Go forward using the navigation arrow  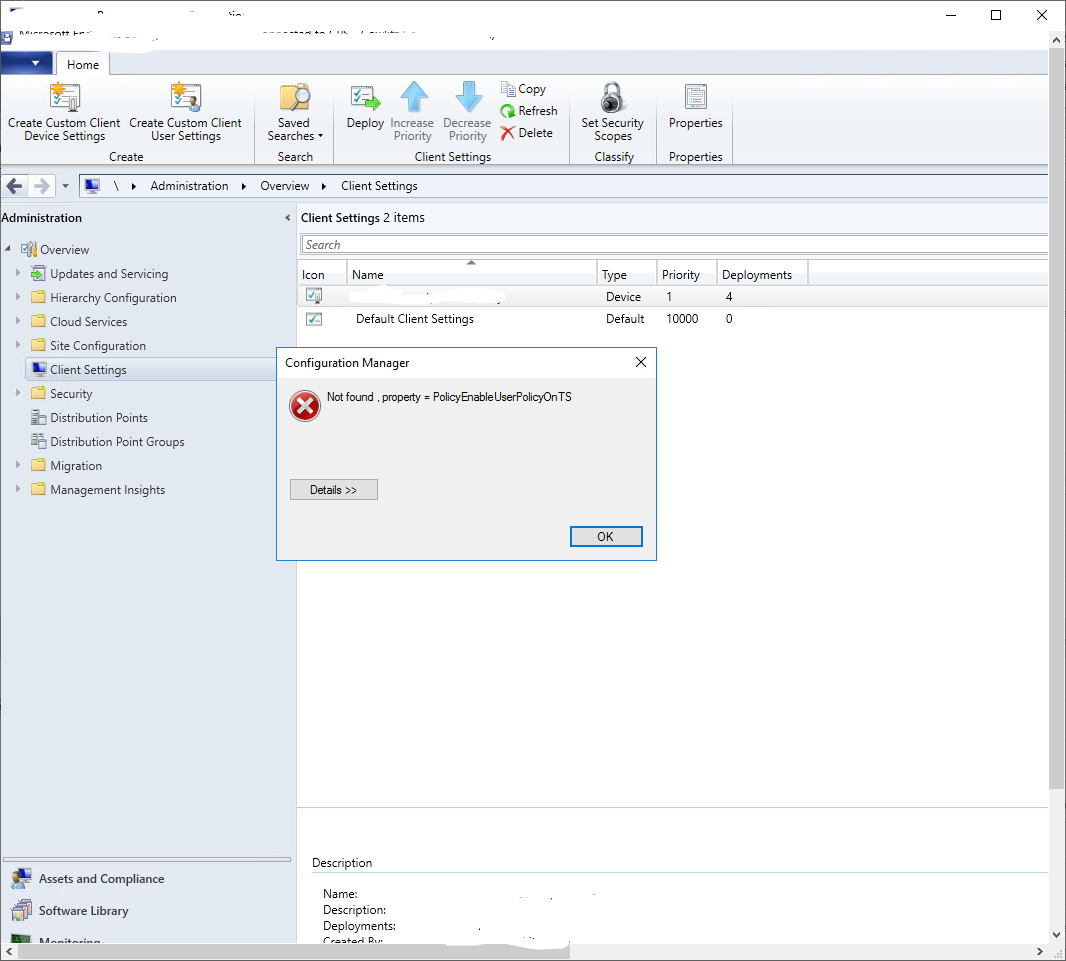(x=41, y=186)
